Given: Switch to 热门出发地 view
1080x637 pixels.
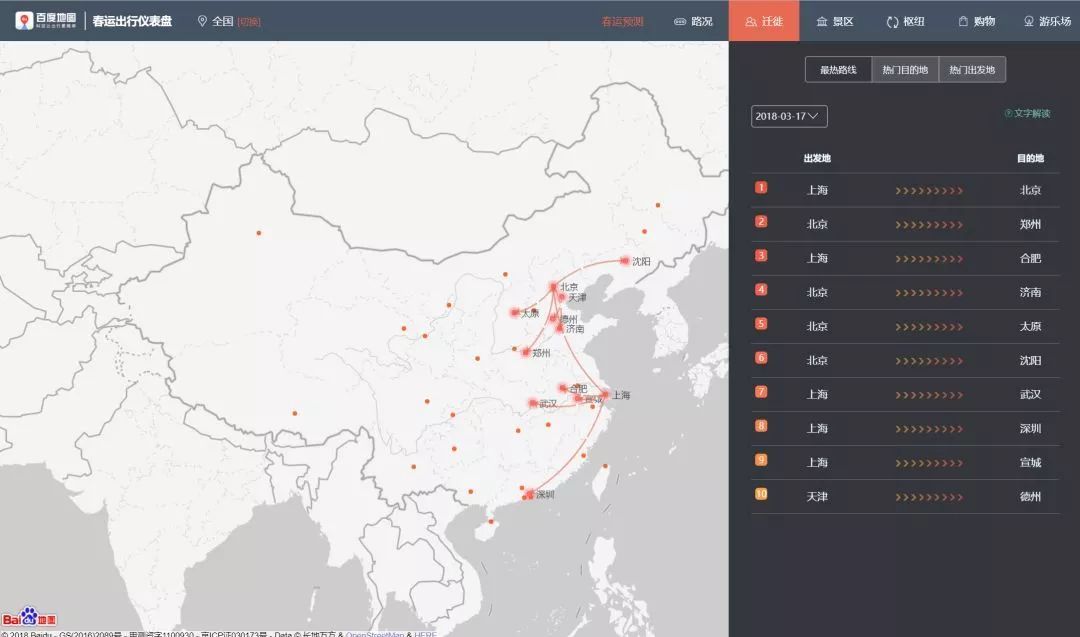Looking at the screenshot, I should [x=972, y=70].
